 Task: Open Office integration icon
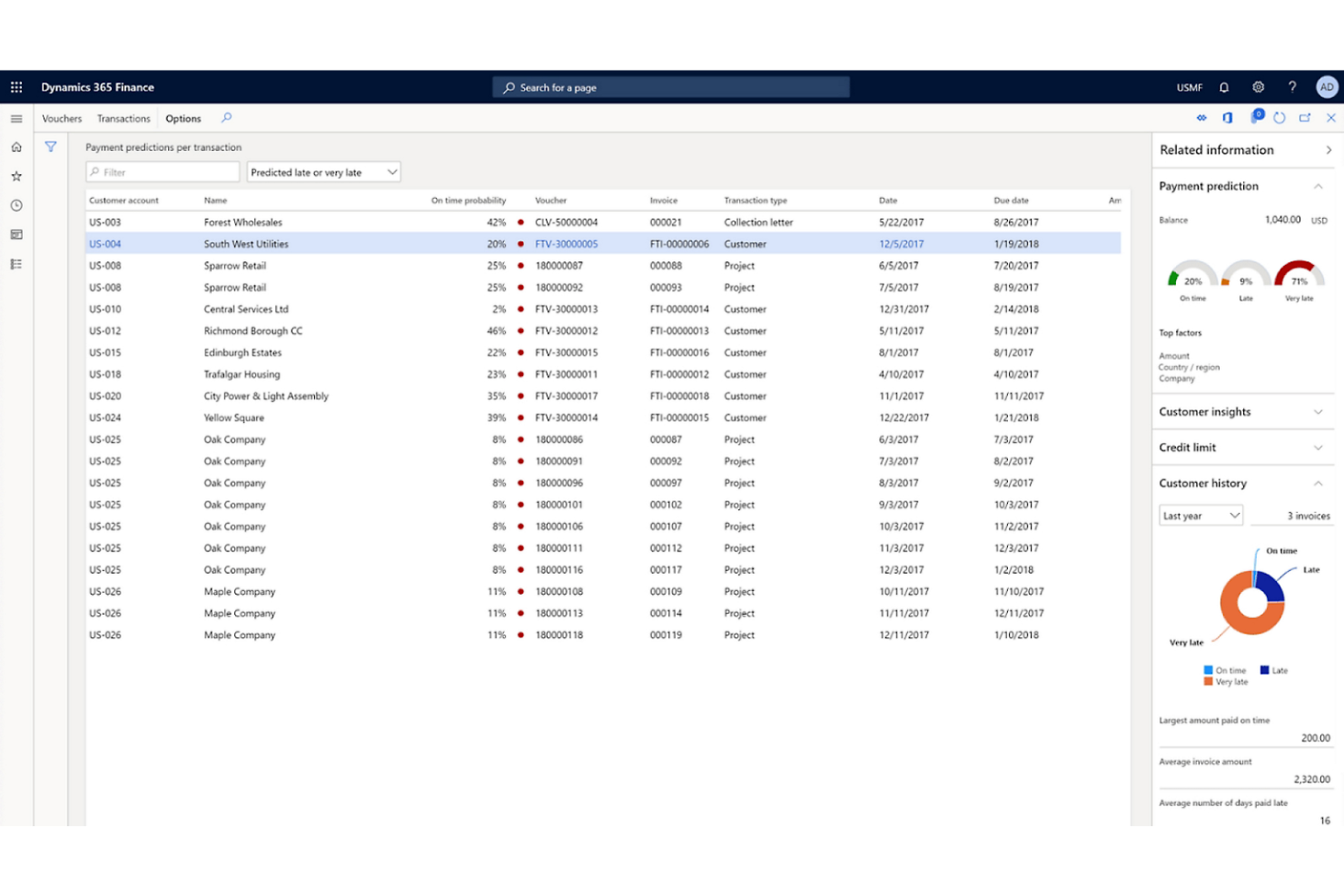click(1228, 118)
